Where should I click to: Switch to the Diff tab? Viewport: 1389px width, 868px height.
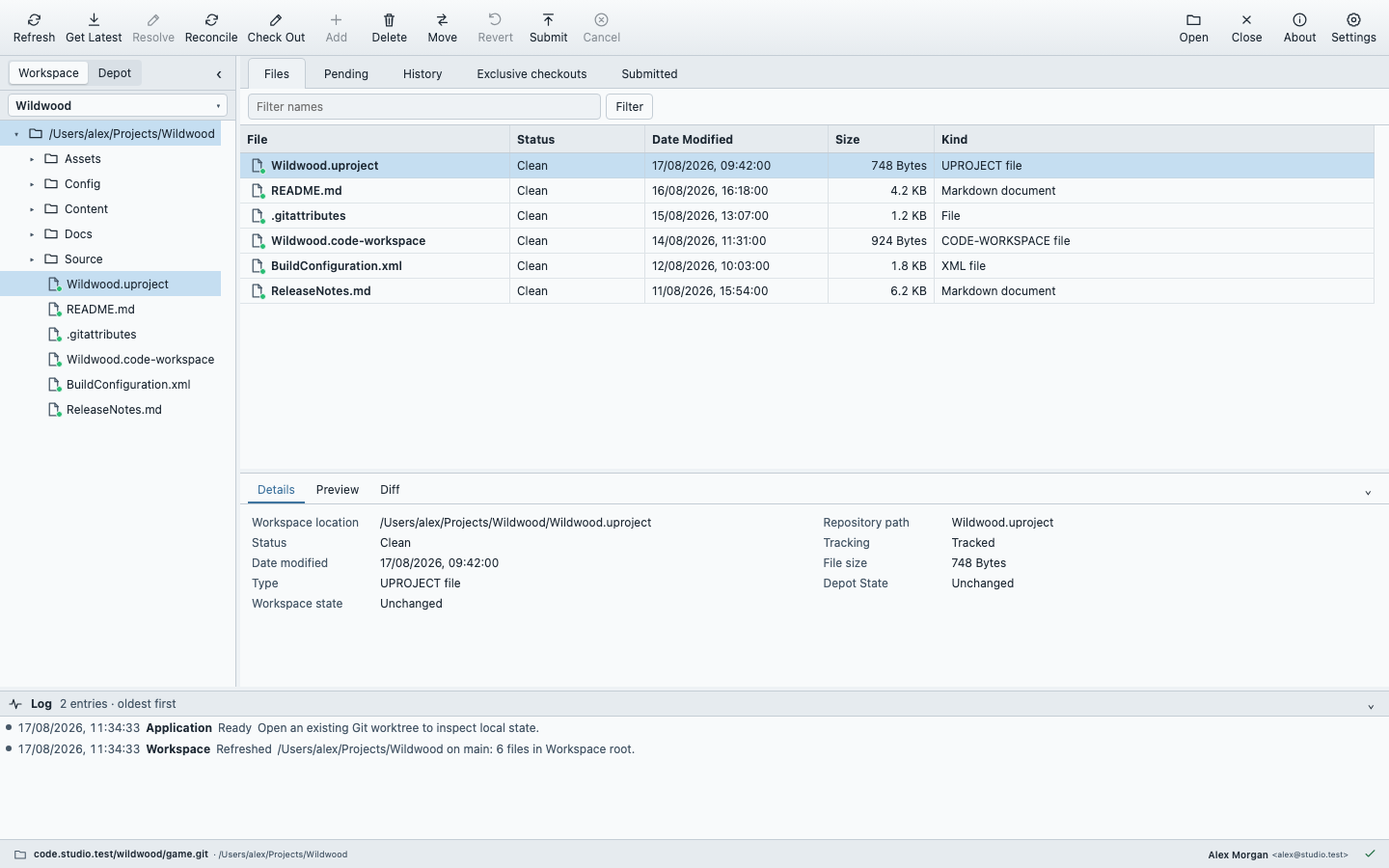pos(390,490)
